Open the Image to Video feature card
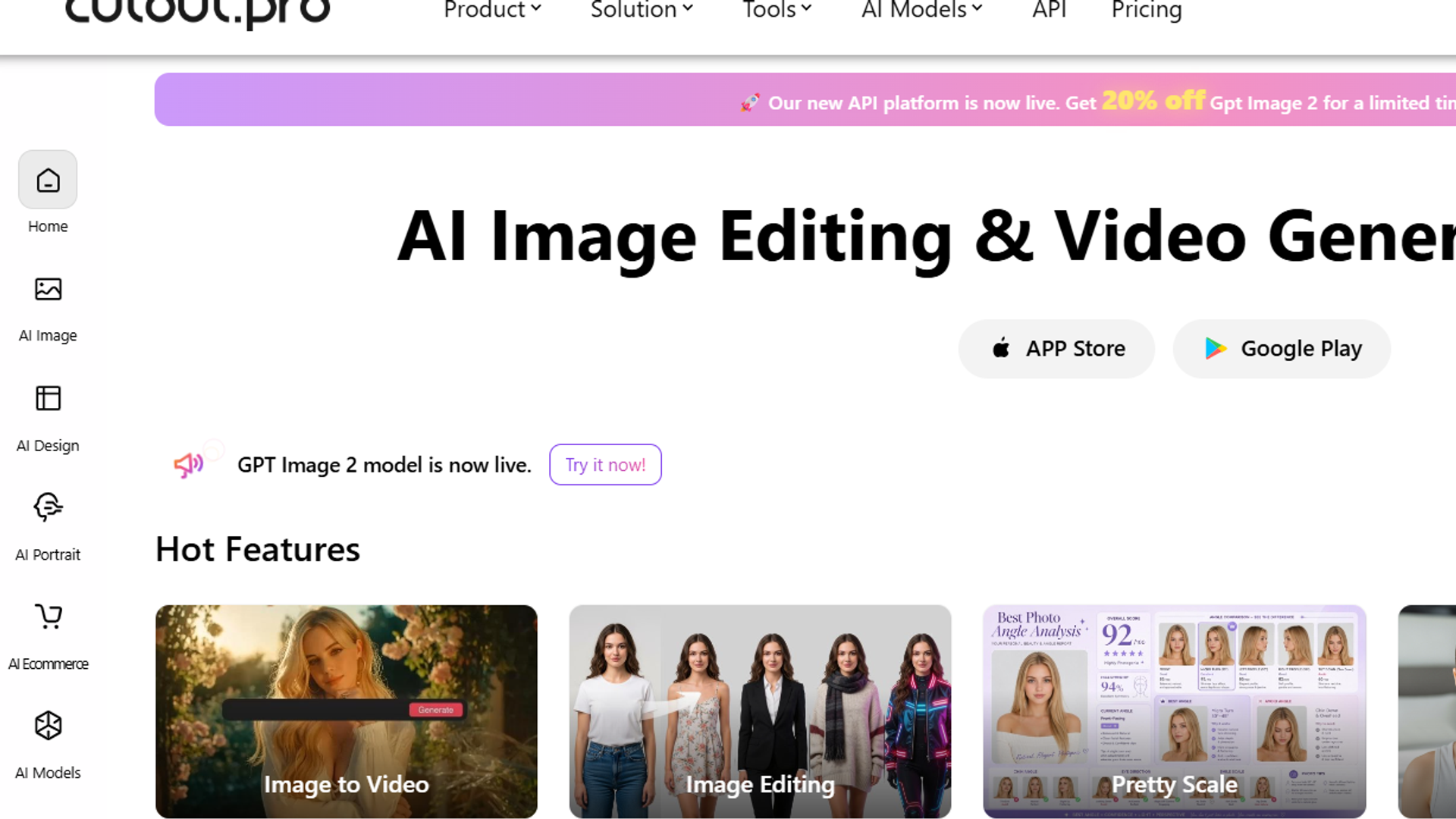Image resolution: width=1456 pixels, height=819 pixels. [347, 711]
